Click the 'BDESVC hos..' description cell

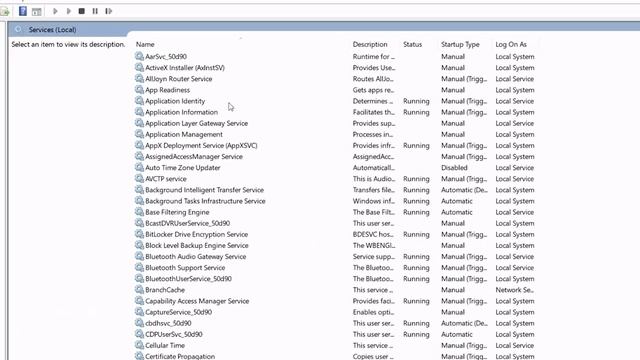(x=374, y=234)
